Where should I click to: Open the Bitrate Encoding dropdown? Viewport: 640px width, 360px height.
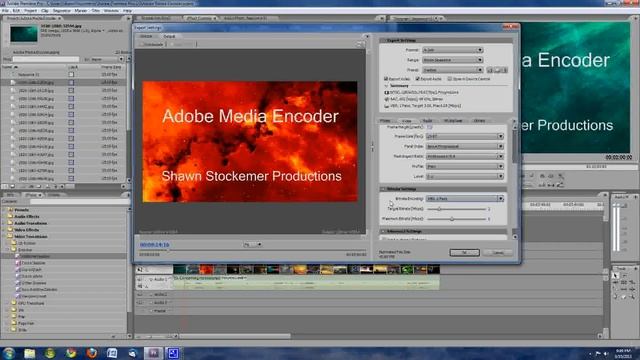[464, 198]
